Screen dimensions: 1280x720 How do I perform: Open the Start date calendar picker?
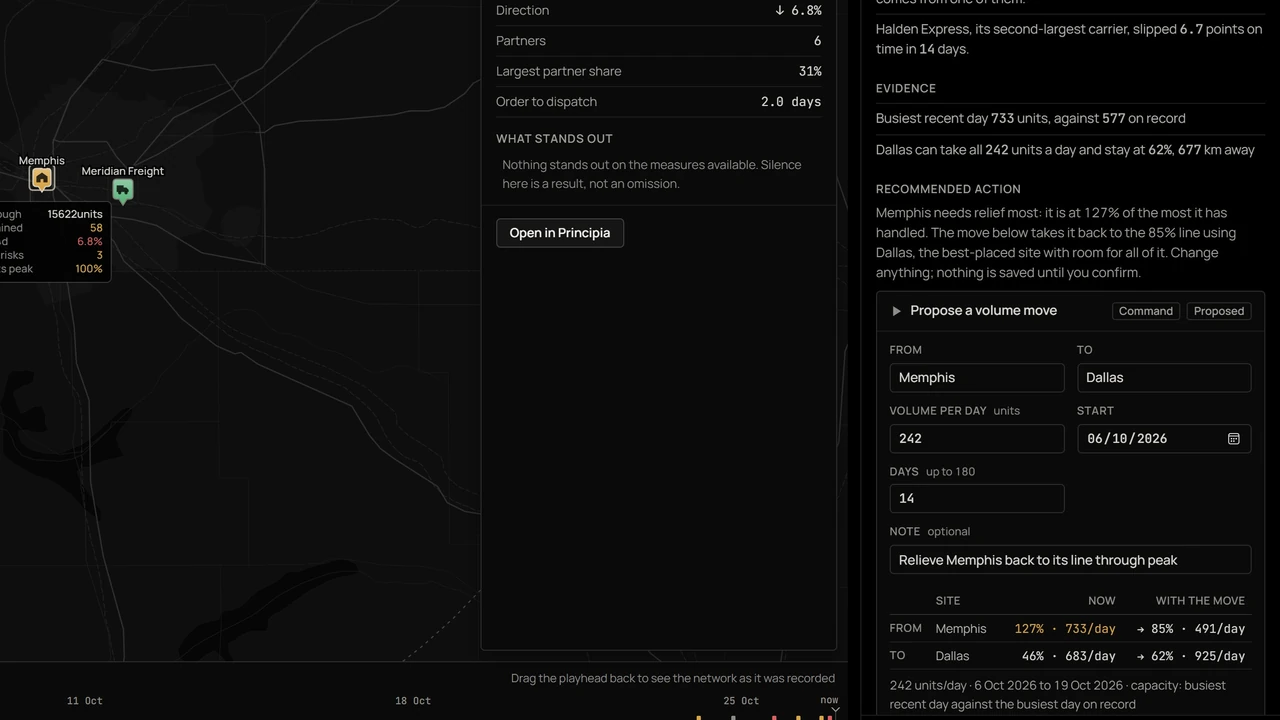[x=1234, y=439]
